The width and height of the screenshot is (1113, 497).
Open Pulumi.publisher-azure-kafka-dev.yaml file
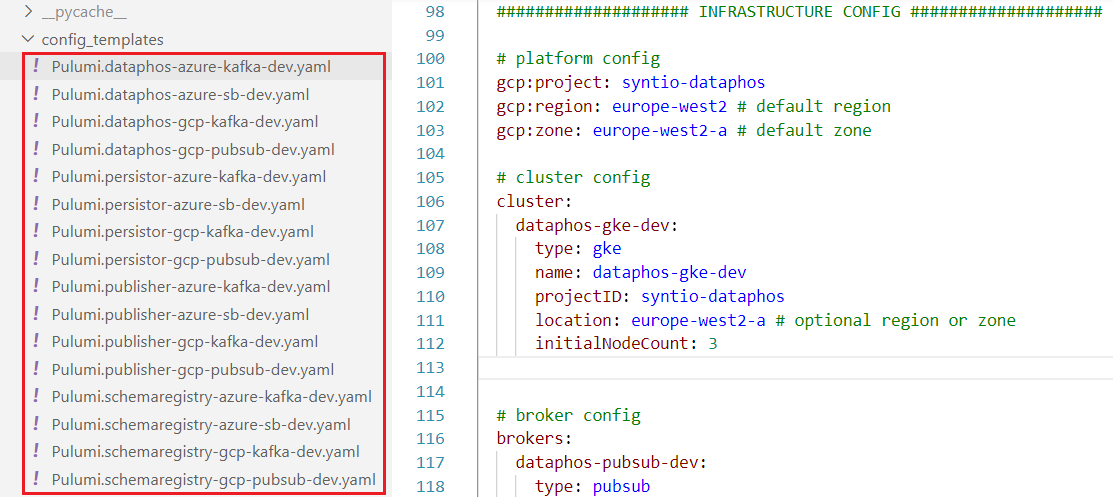point(191,287)
